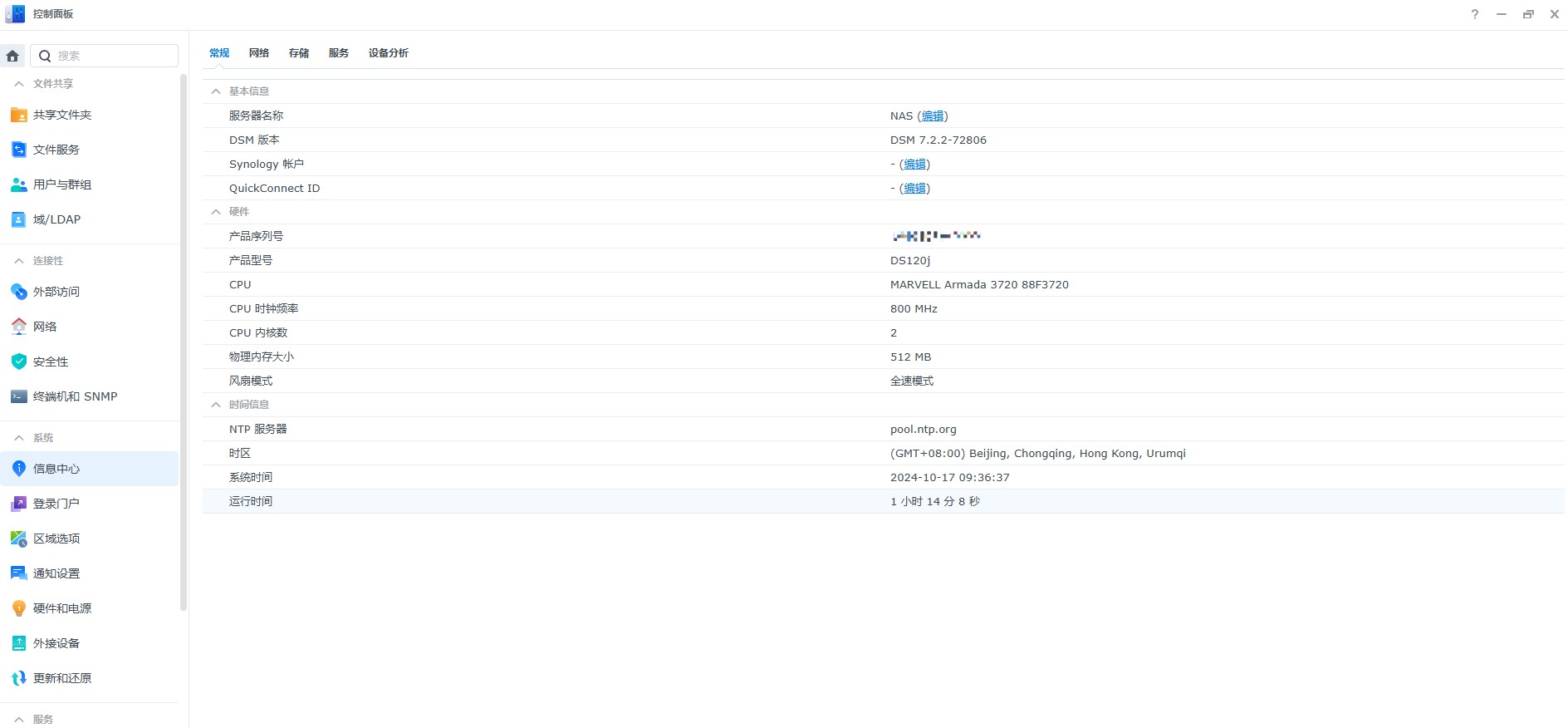Screen dimensions: 1568x728
Task: Switch to the General (常规) tab
Action: pyautogui.click(x=219, y=52)
